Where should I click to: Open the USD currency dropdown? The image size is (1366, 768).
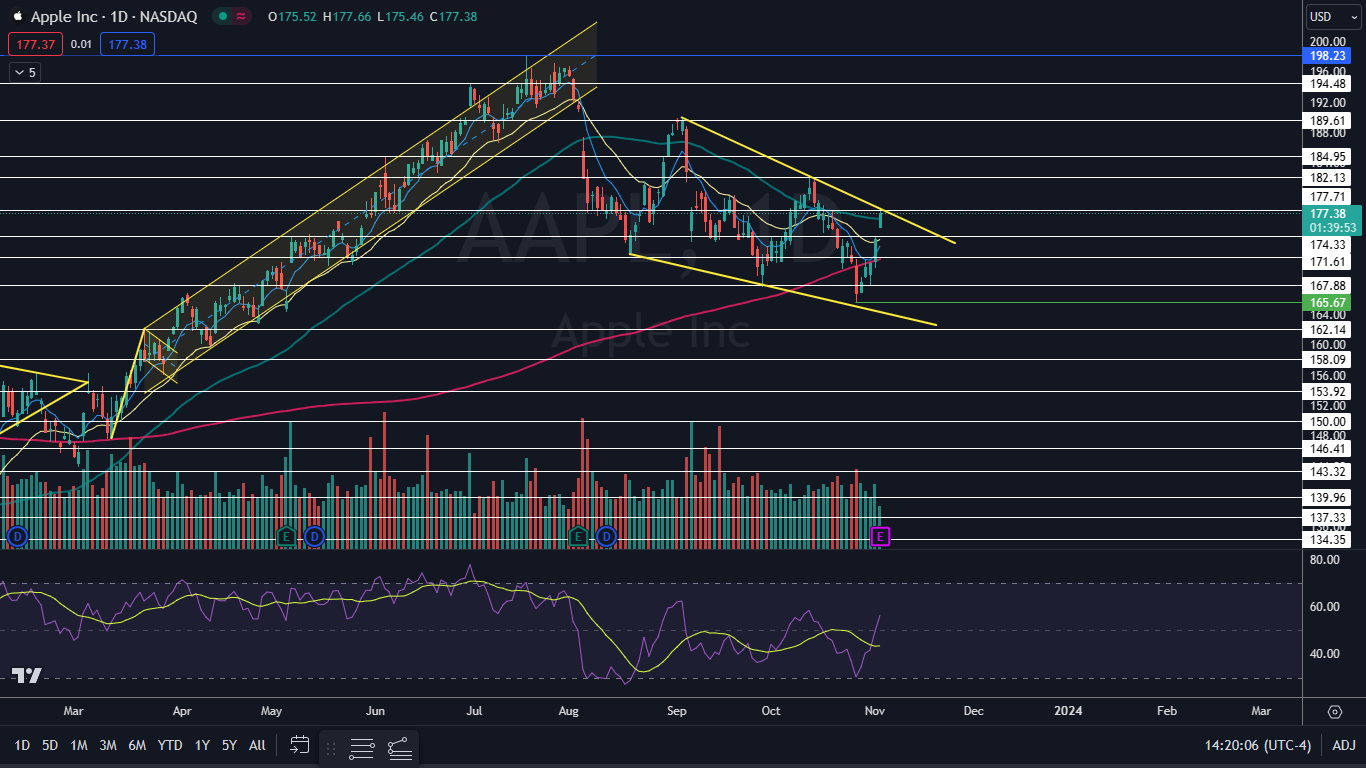tap(1333, 17)
